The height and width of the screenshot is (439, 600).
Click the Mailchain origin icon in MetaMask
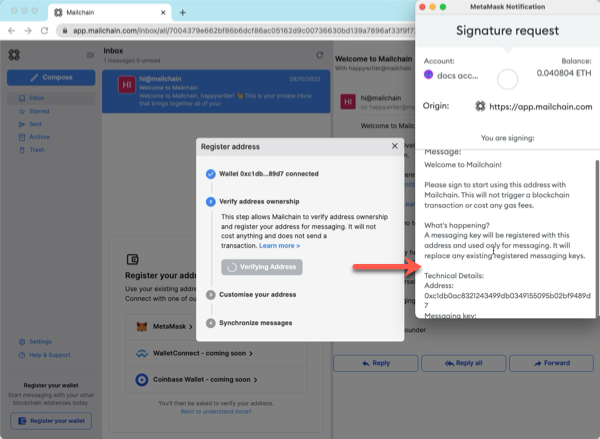(480, 106)
